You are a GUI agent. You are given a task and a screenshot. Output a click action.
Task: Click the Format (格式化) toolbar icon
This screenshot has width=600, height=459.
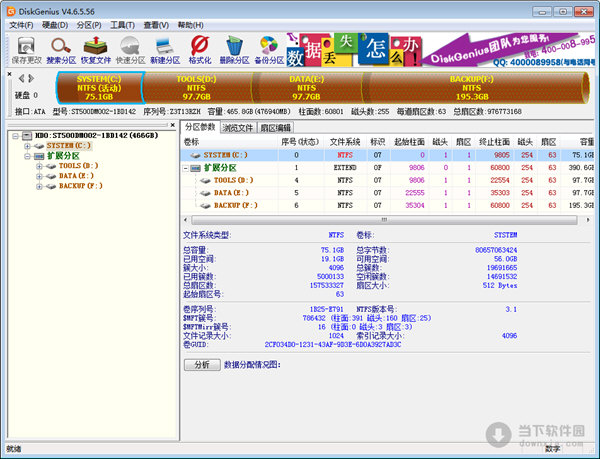pos(200,50)
